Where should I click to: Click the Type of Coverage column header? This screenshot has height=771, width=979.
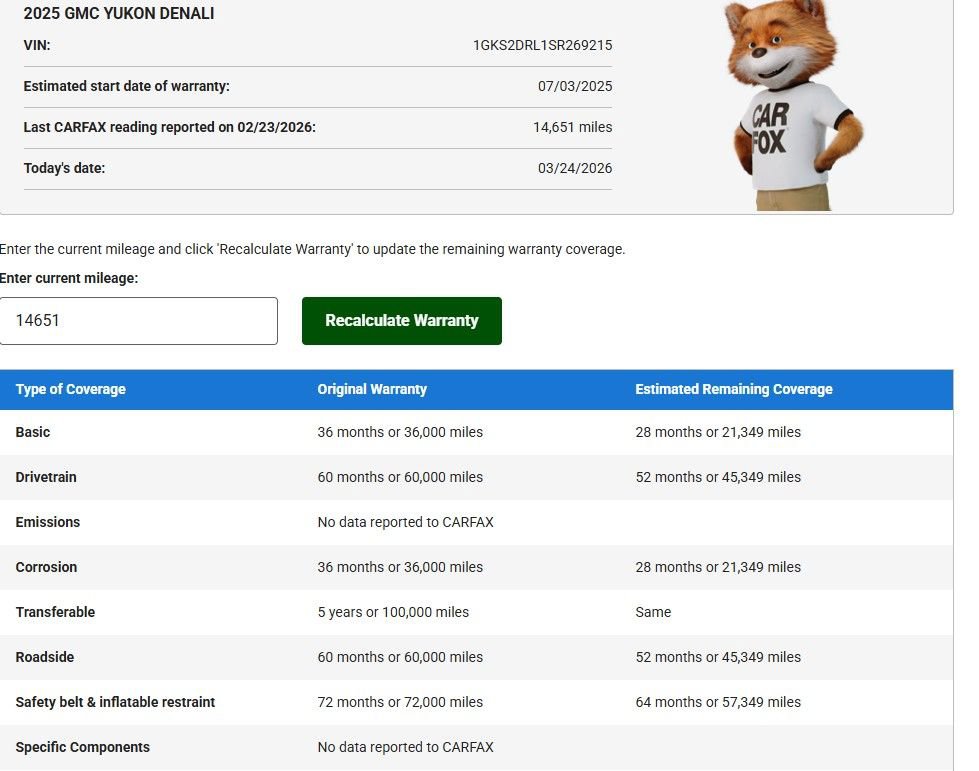click(71, 389)
